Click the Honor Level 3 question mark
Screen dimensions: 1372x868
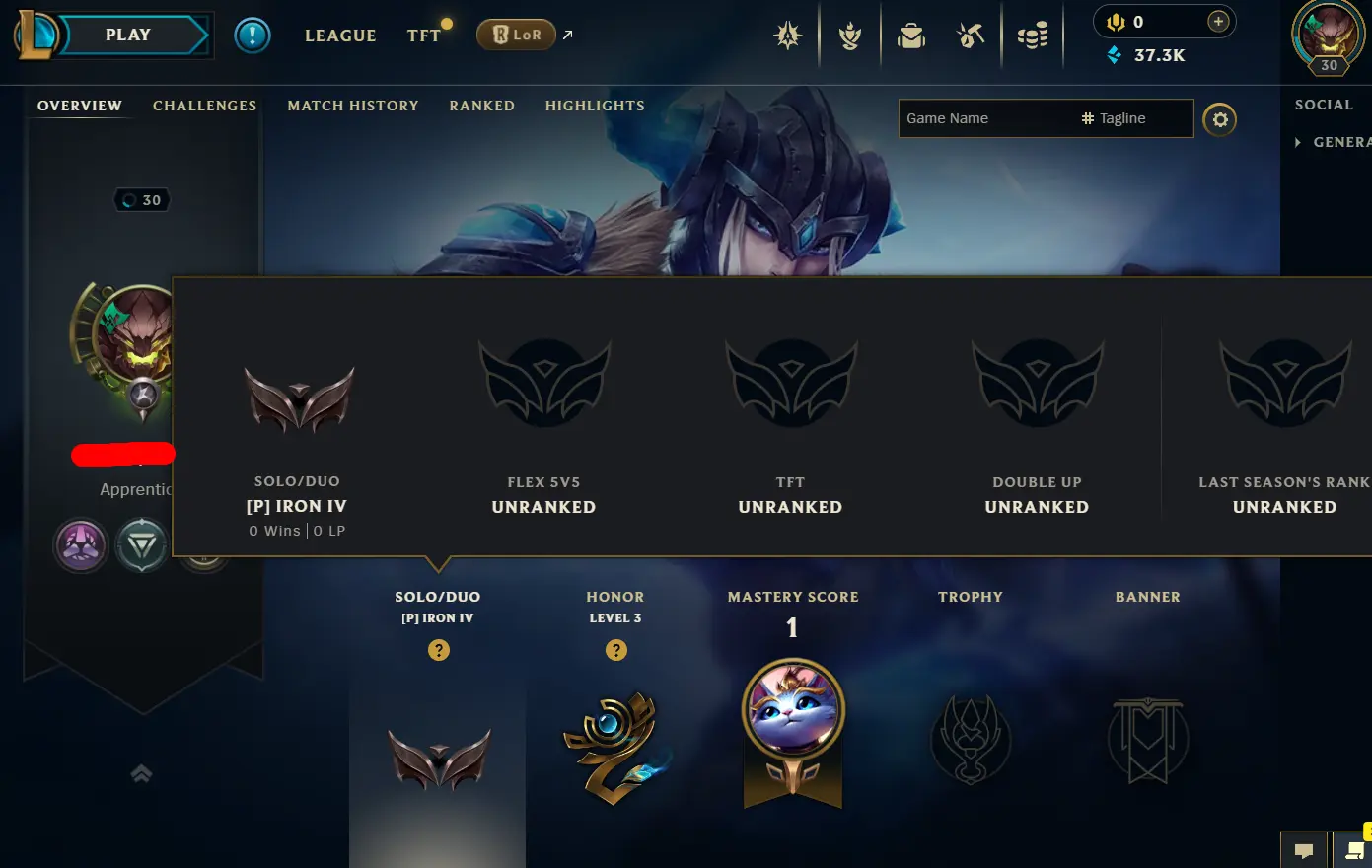[616, 650]
